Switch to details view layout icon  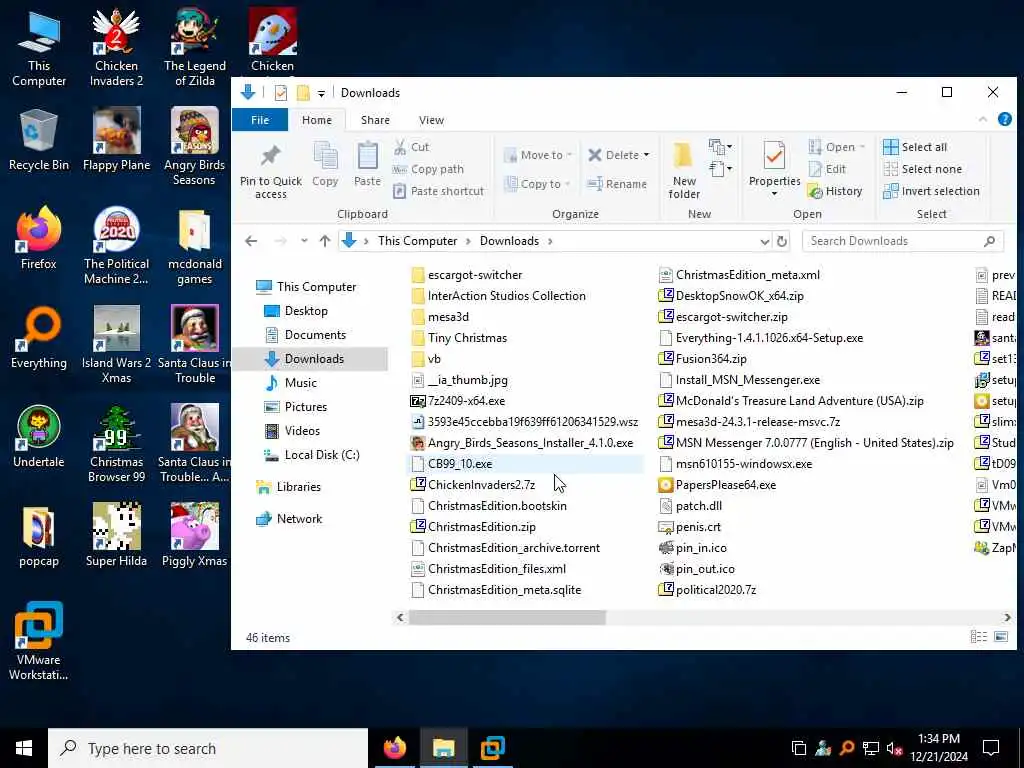tap(978, 637)
